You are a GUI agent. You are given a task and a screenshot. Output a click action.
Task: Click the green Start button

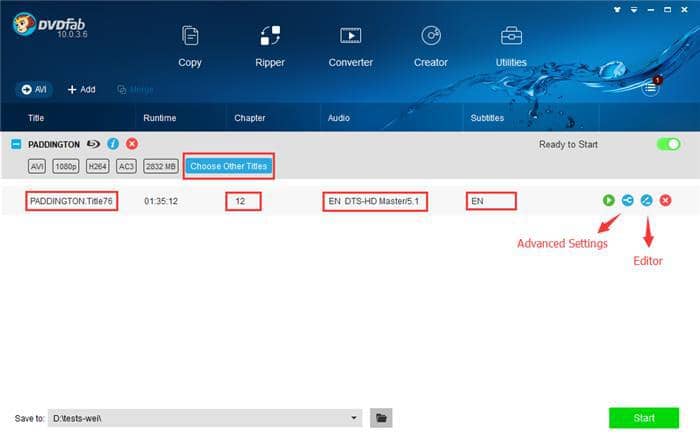(644, 418)
